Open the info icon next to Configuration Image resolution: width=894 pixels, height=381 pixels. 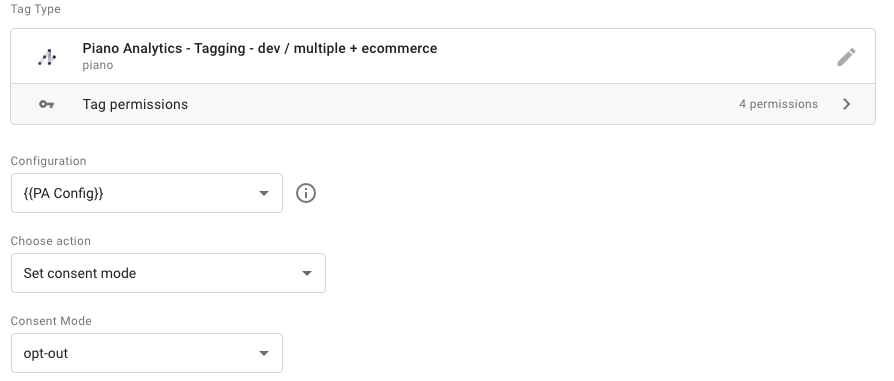tap(306, 193)
